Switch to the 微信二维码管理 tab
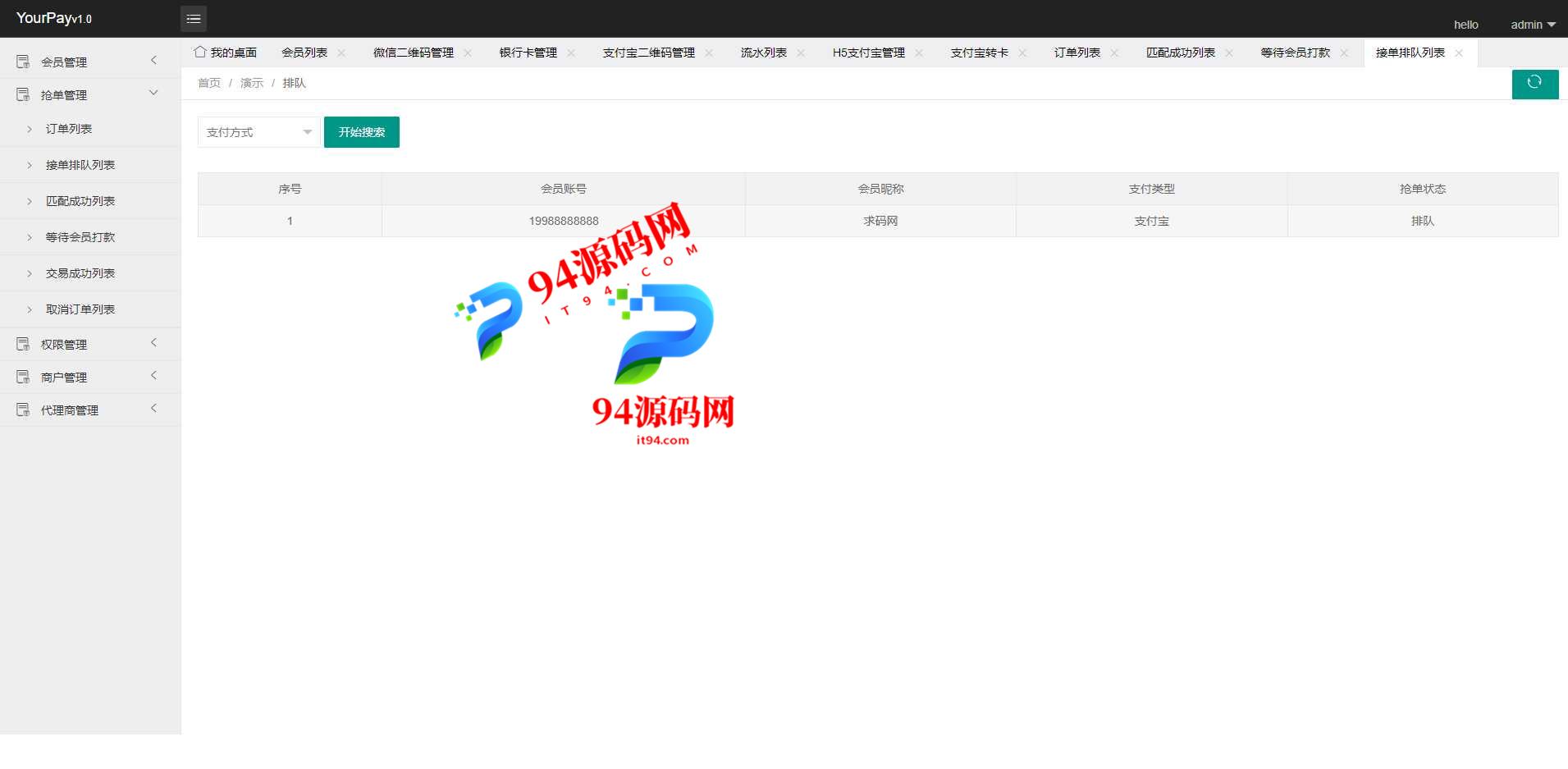 414,53
